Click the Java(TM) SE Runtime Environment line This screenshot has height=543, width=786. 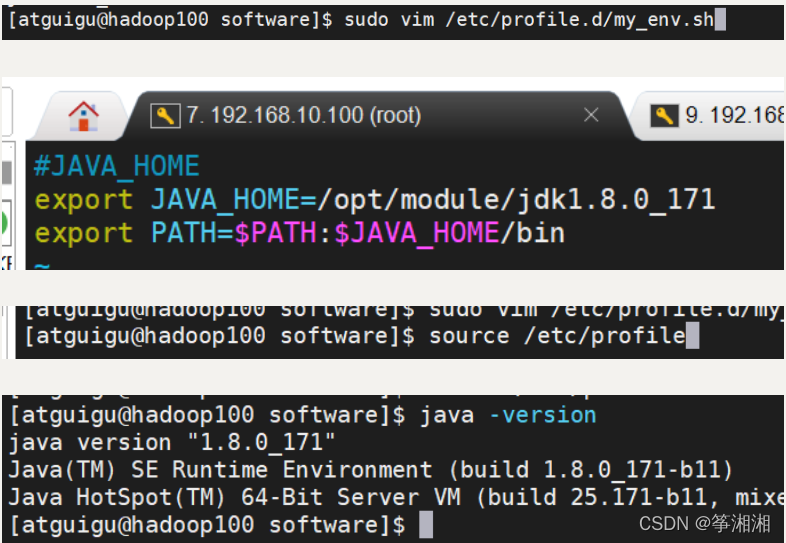371,470
